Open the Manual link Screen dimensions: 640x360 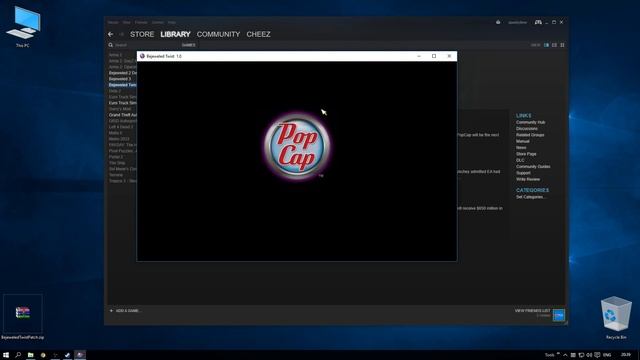click(522, 141)
